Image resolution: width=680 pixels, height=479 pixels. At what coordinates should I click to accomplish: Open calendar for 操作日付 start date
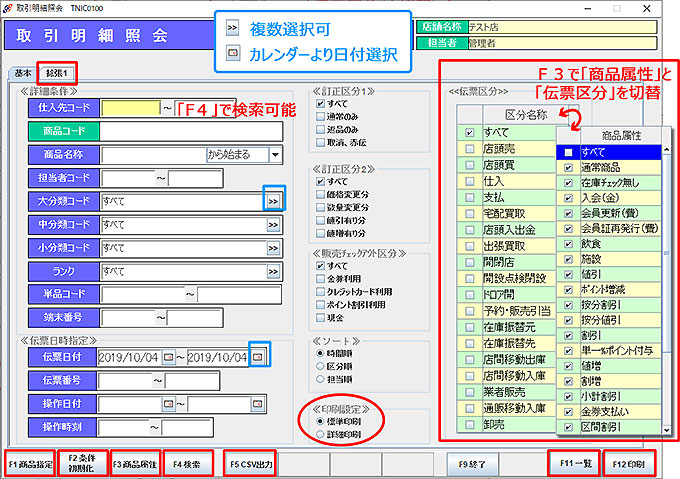click(168, 404)
